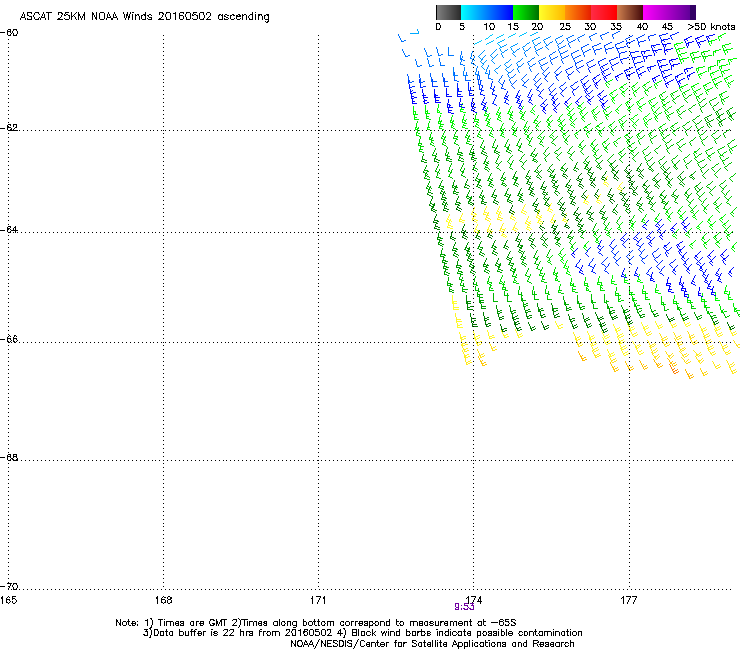Click the longitude label 174
The image size is (740, 650).
(x=474, y=600)
